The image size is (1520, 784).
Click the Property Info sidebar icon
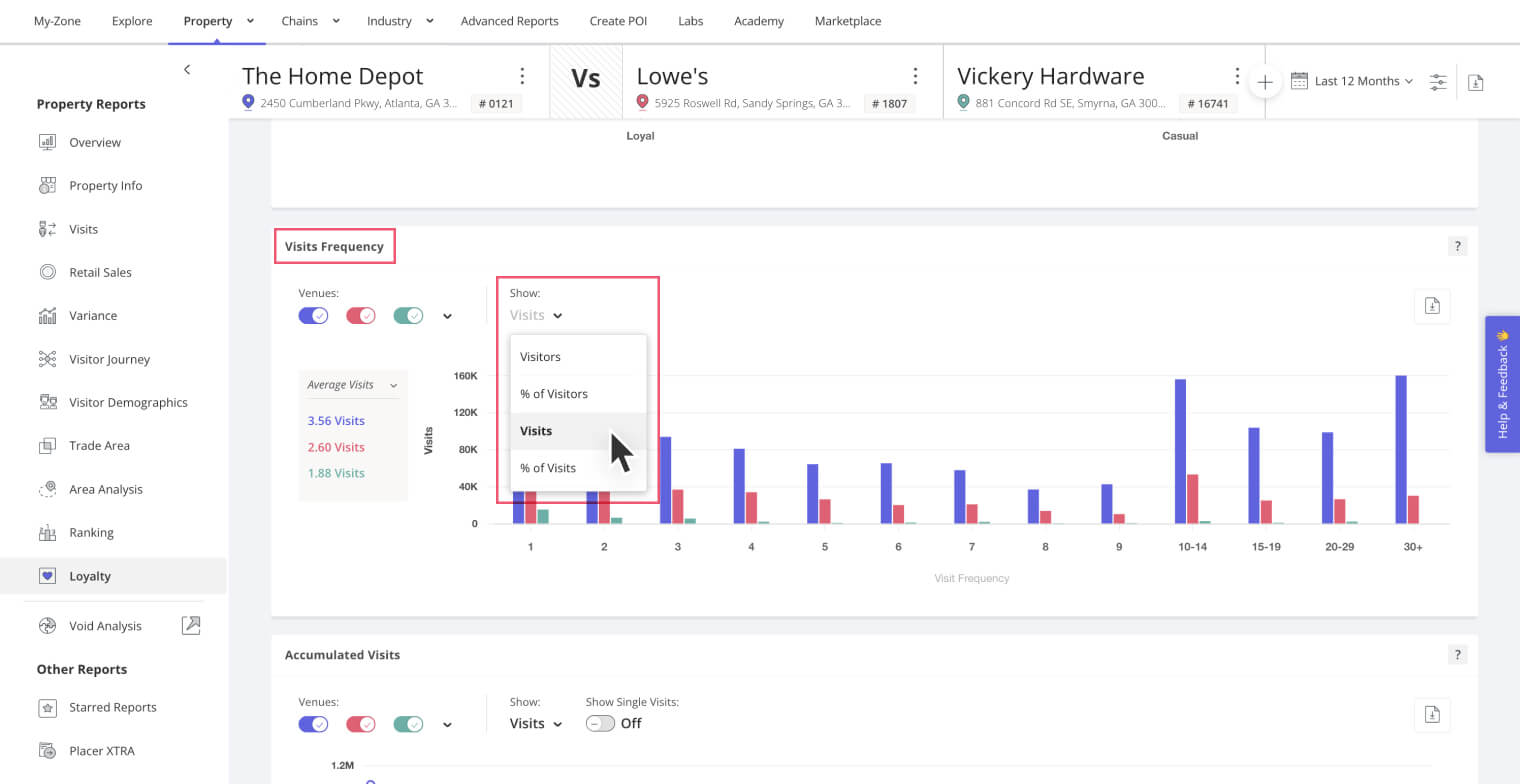coord(47,185)
